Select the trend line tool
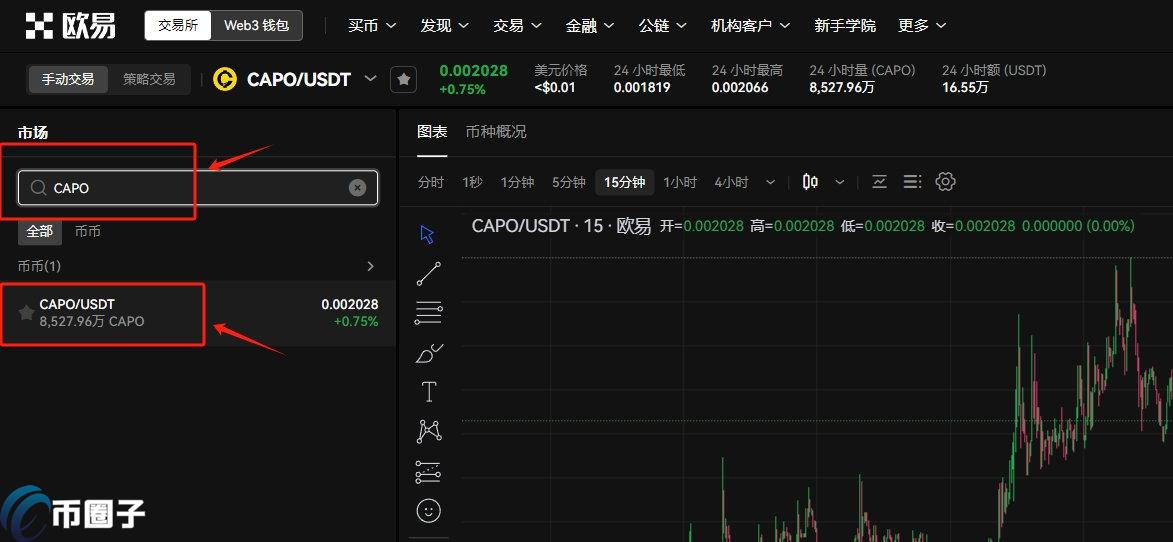This screenshot has height=542, width=1173. [x=429, y=274]
